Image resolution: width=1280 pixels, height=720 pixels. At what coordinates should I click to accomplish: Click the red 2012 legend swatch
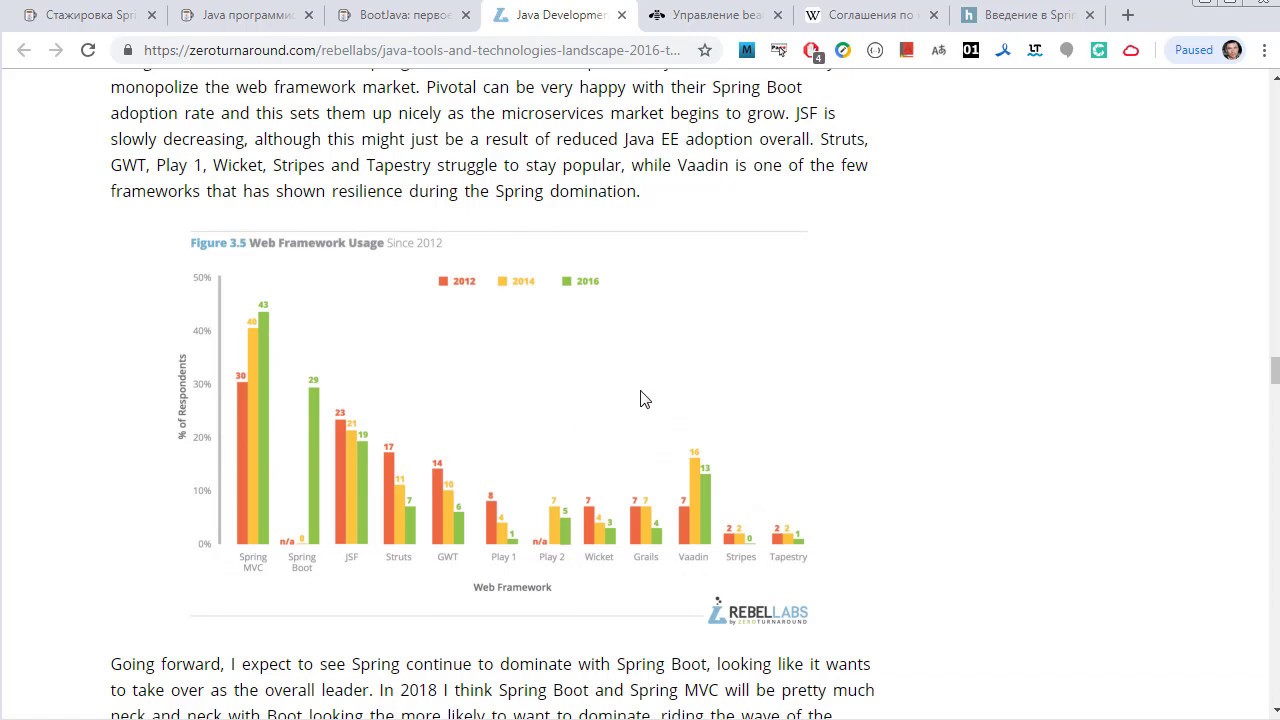[x=443, y=281]
